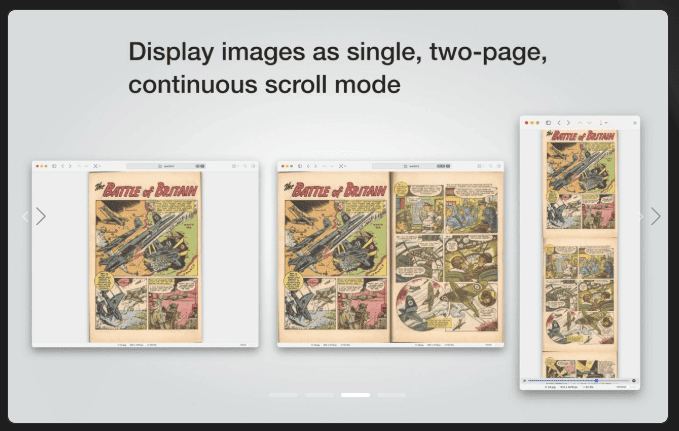Click the fit-to-window icon in single-page window toolbar
This screenshot has height=431, width=679.
(96, 166)
